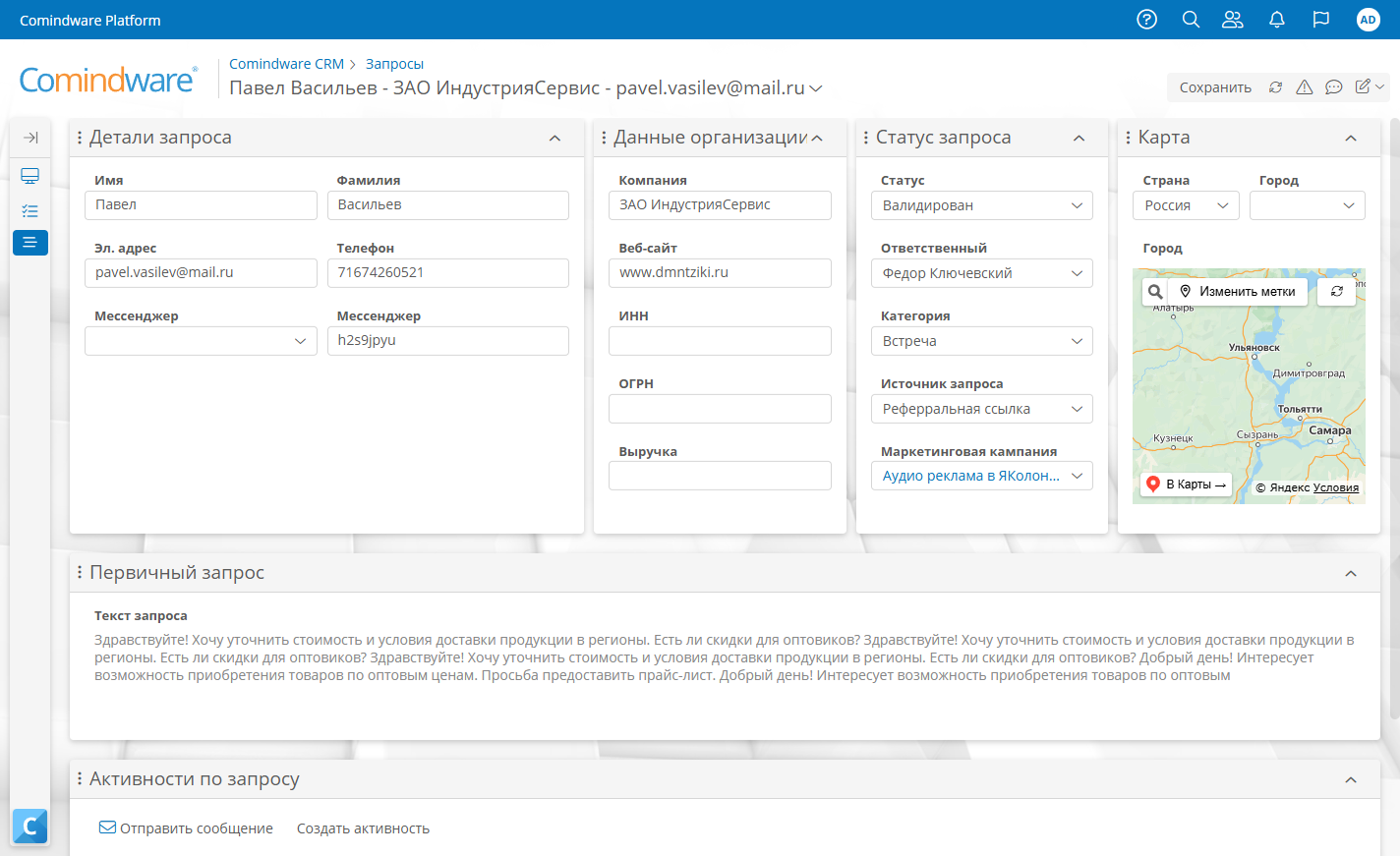
Task: Click the highlighted list icon in sidebar
Action: [30, 242]
